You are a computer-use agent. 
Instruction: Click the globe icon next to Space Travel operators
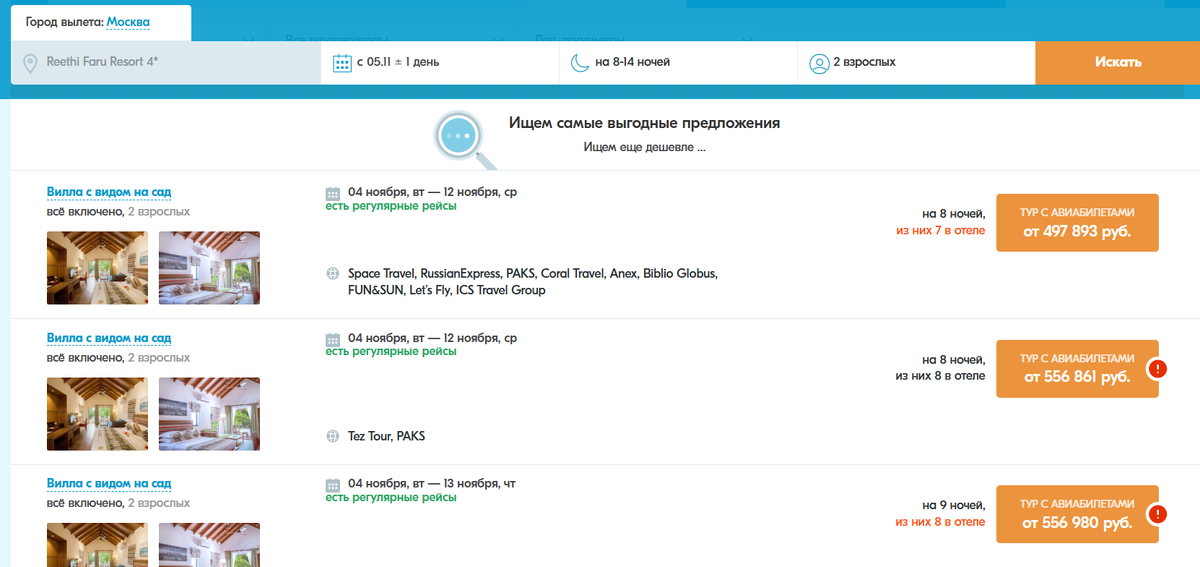coord(333,274)
